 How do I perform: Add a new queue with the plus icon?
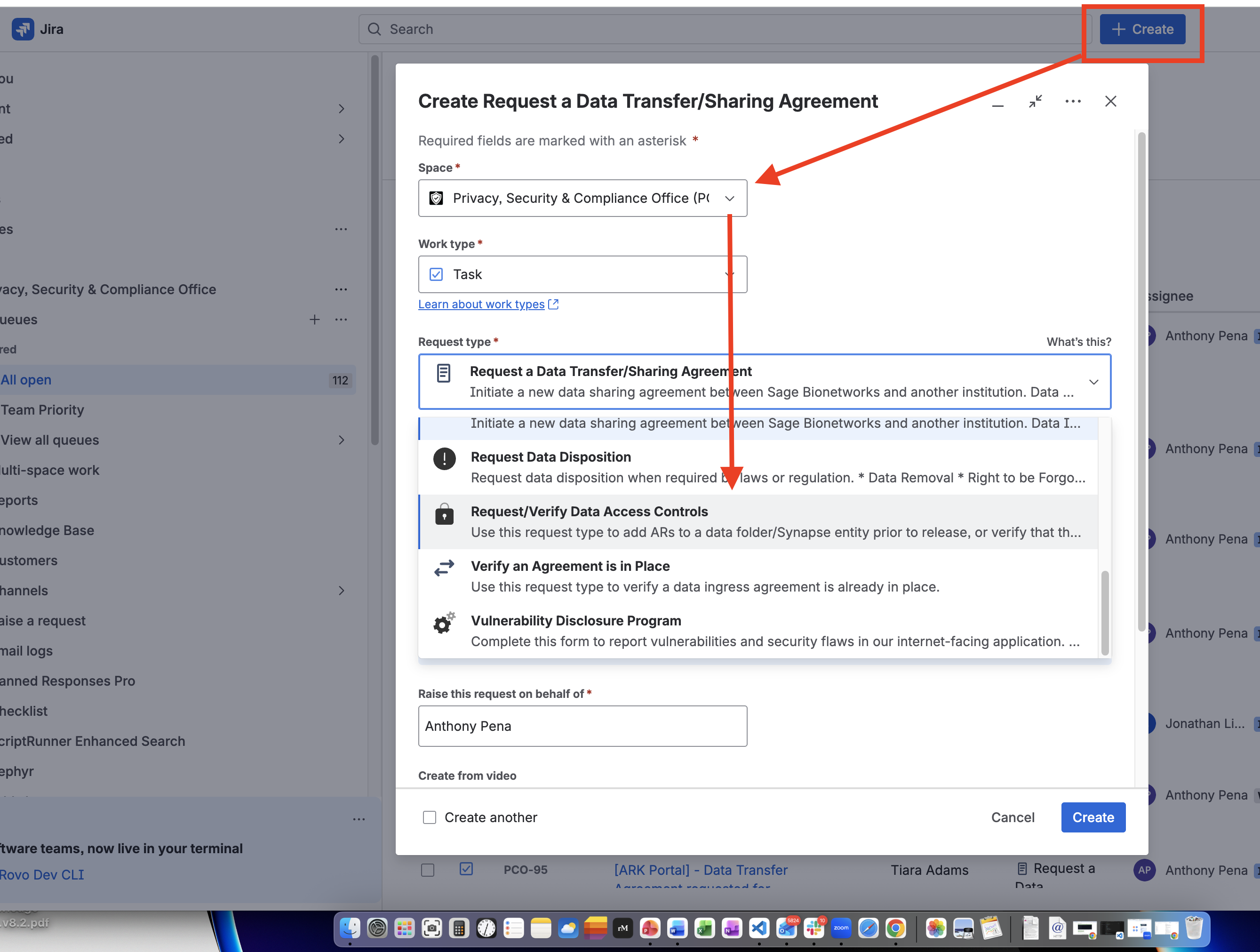tap(314, 320)
